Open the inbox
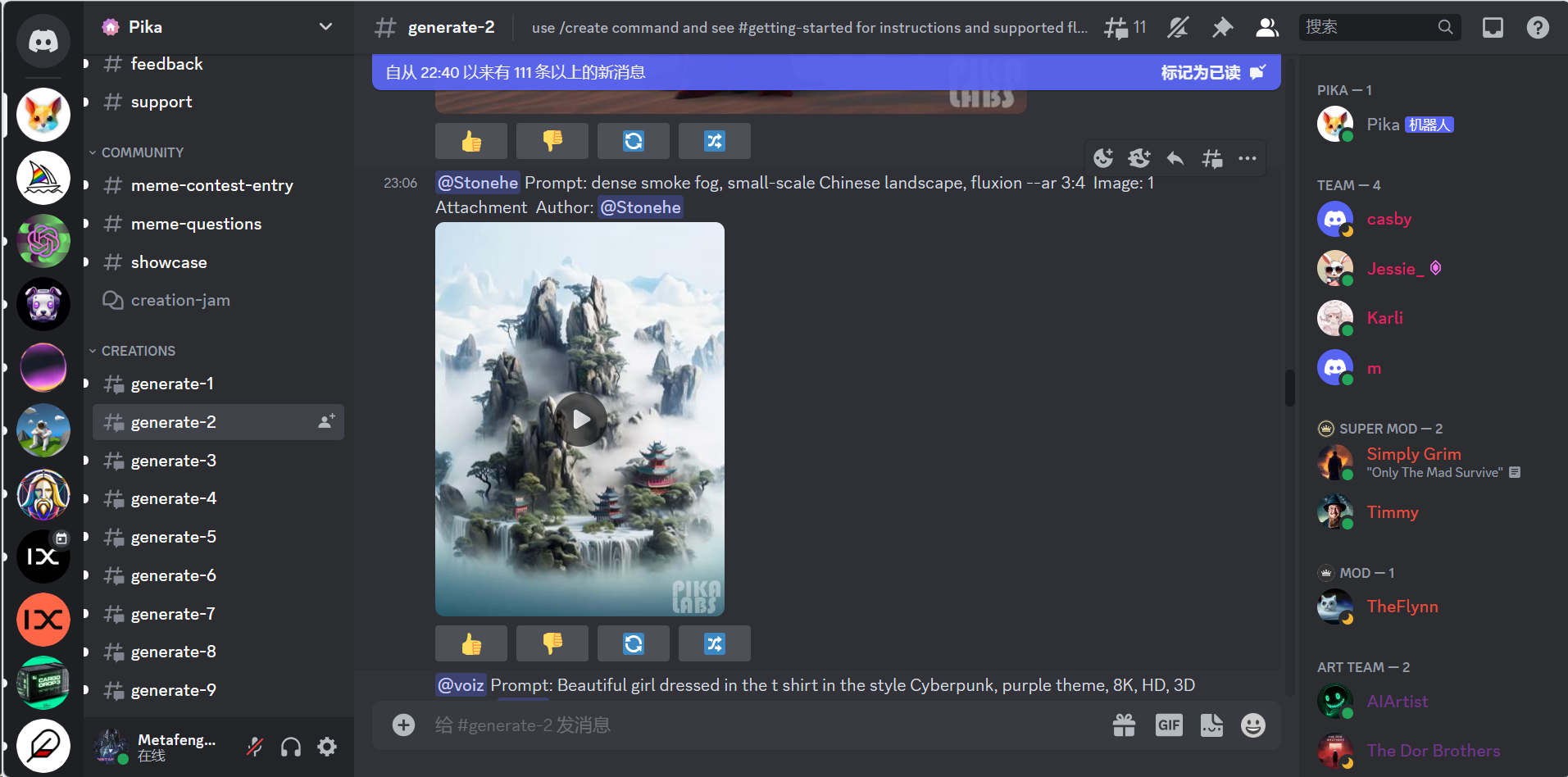1568x777 pixels. point(1493,28)
